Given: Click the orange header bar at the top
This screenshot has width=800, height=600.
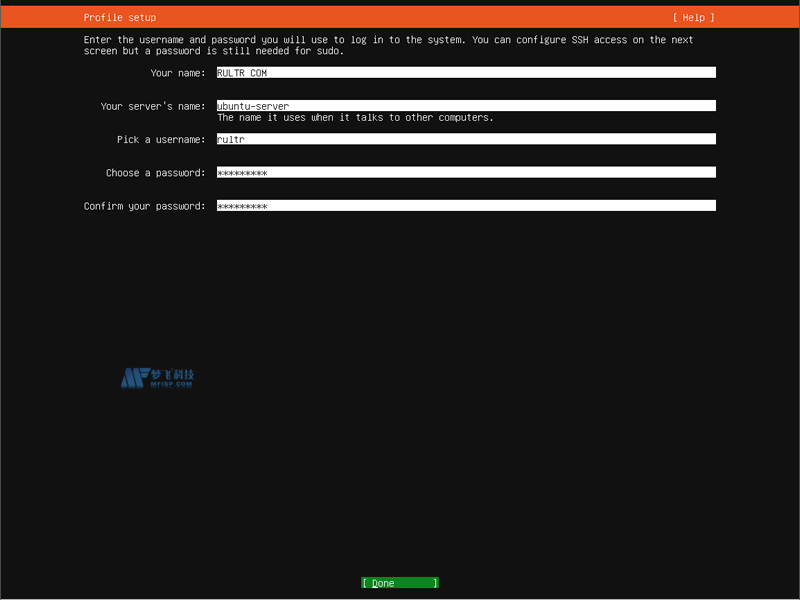Looking at the screenshot, I should tap(400, 17).
